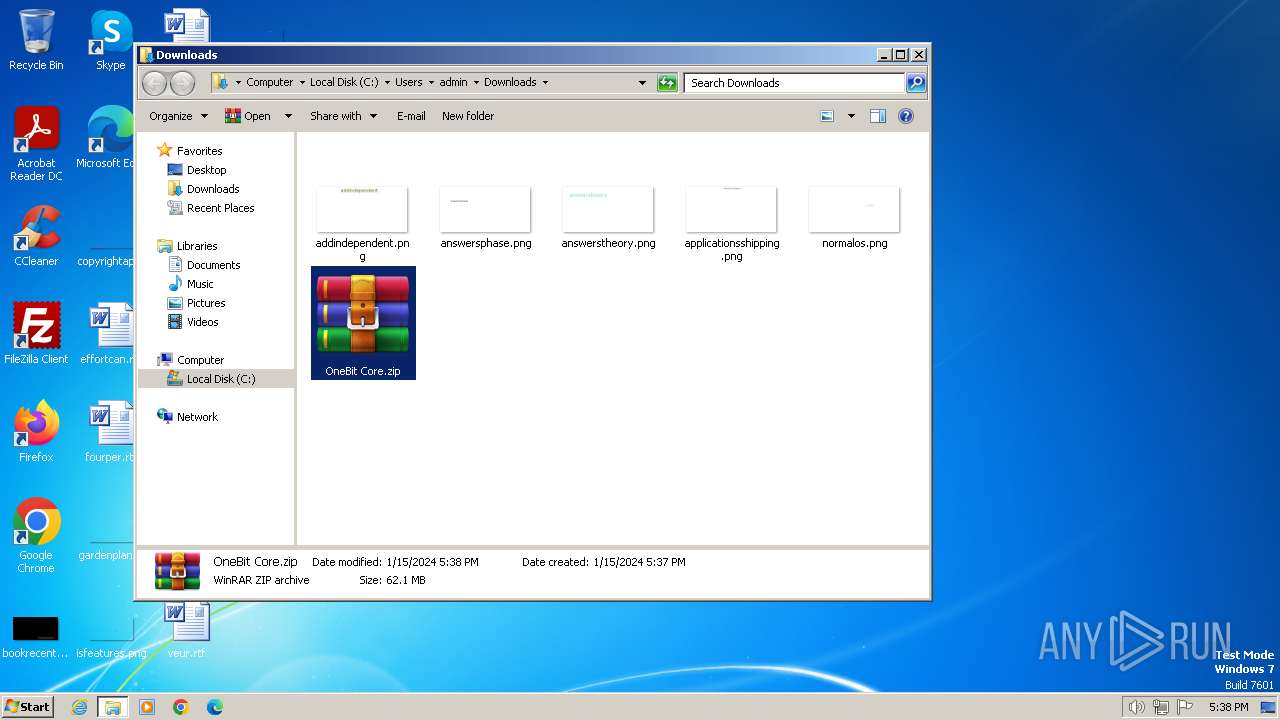The height and width of the screenshot is (720, 1280).
Task: Expand the view options dropdown arrow
Action: point(851,116)
